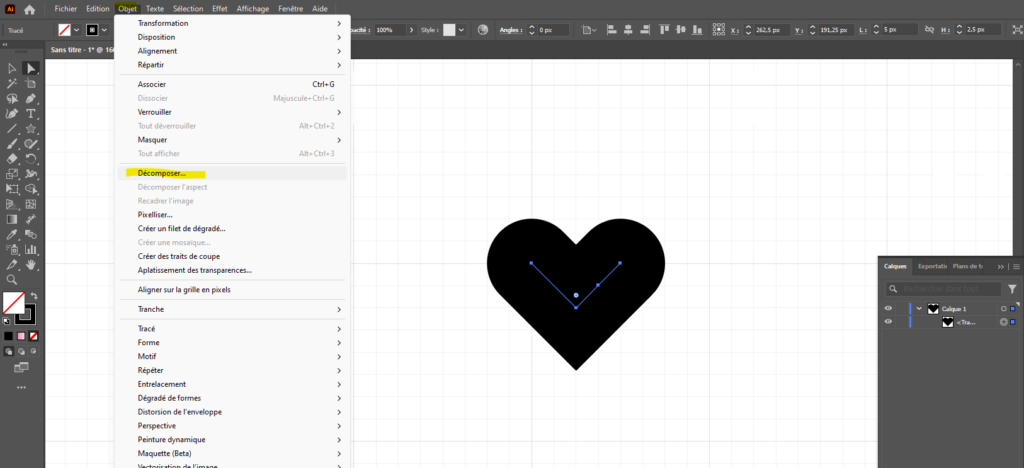1024x468 pixels.
Task: Switch to the Exportation tab
Action: click(932, 266)
